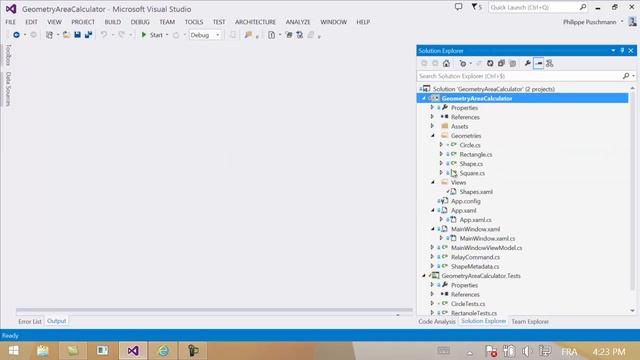Open Internet Explorer from the taskbar
This screenshot has height=360, width=640.
tap(163, 351)
